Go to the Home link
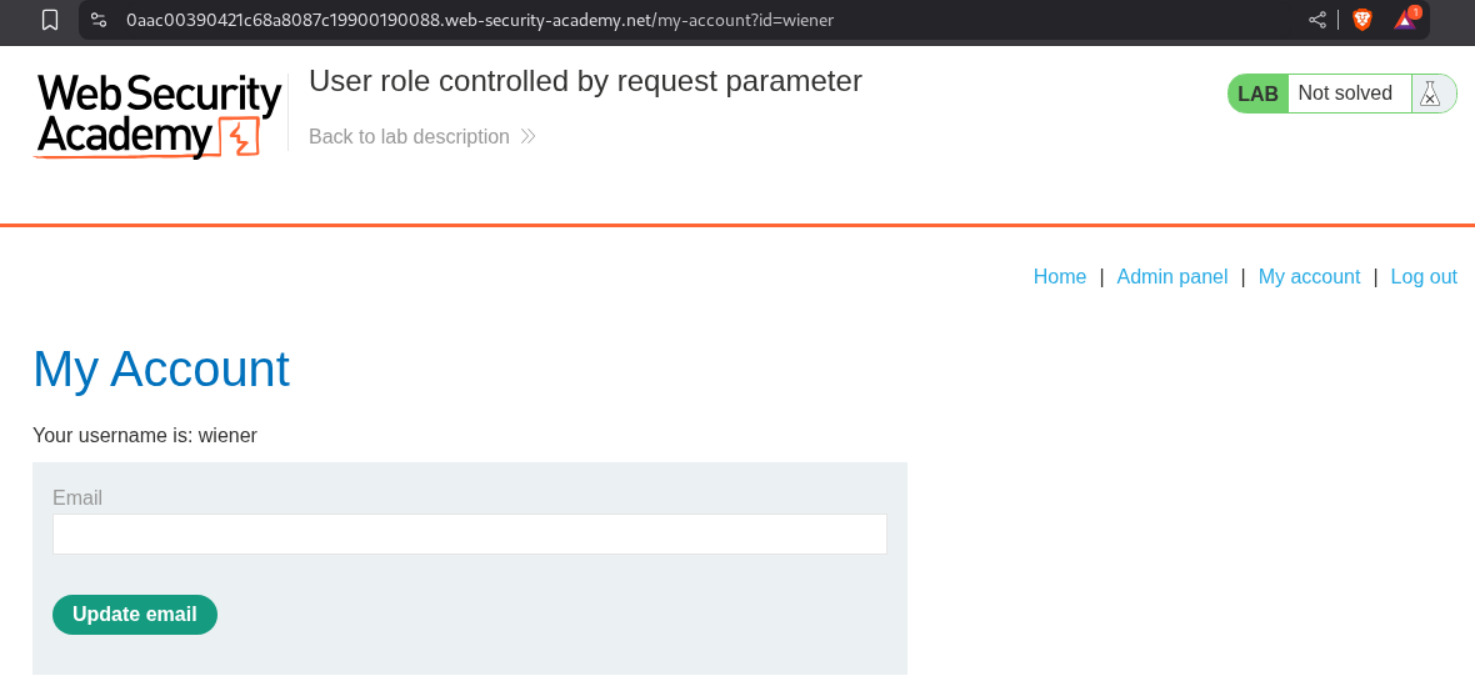This screenshot has width=1475, height=697. click(x=1059, y=277)
